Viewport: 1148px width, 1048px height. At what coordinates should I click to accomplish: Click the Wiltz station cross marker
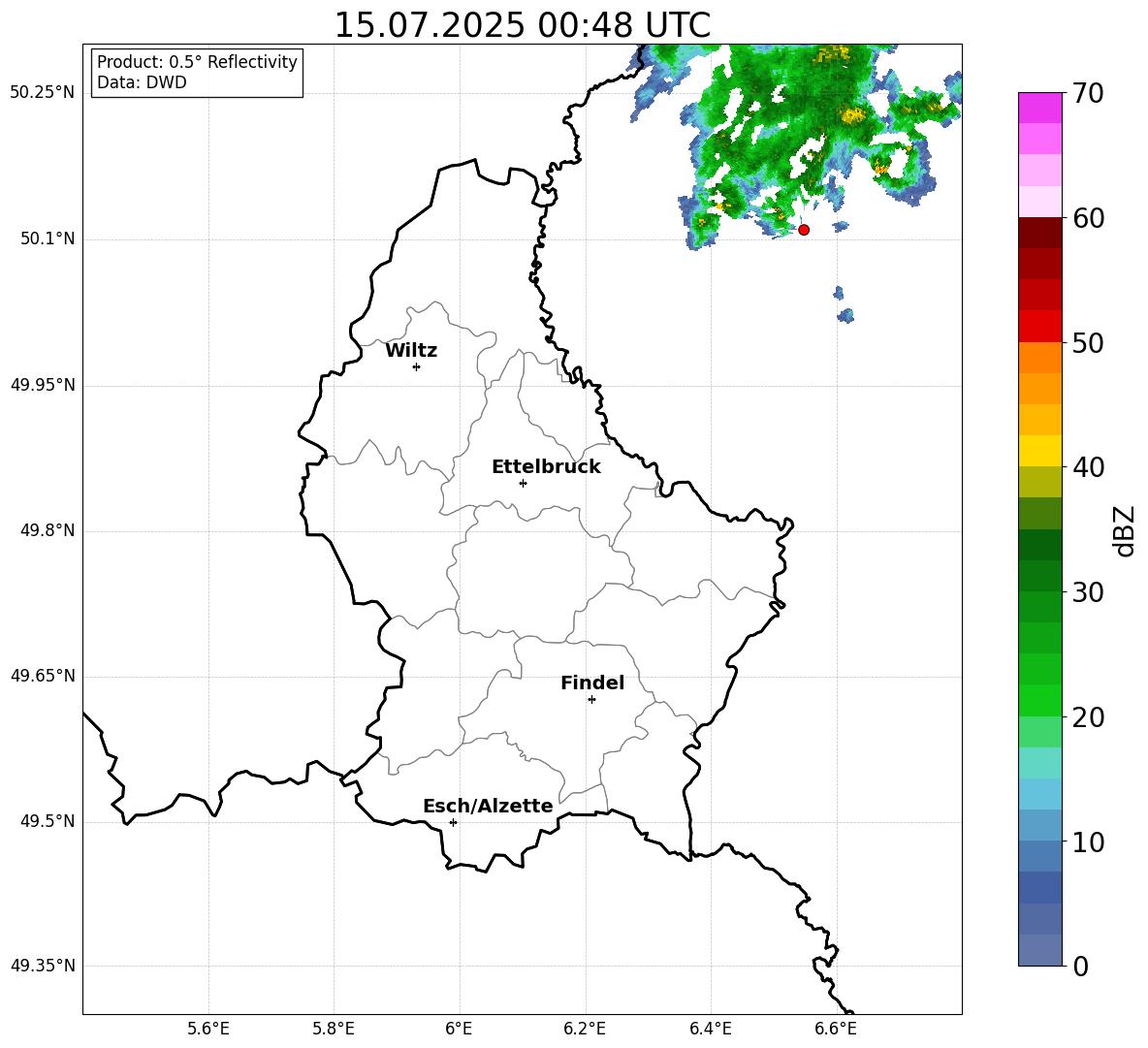(417, 366)
